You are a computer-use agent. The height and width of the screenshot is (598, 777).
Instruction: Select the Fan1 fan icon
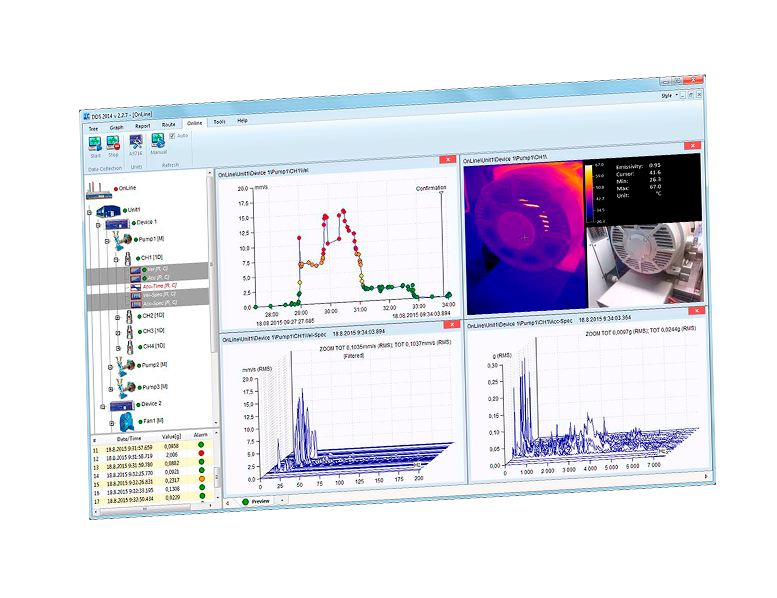(127, 422)
